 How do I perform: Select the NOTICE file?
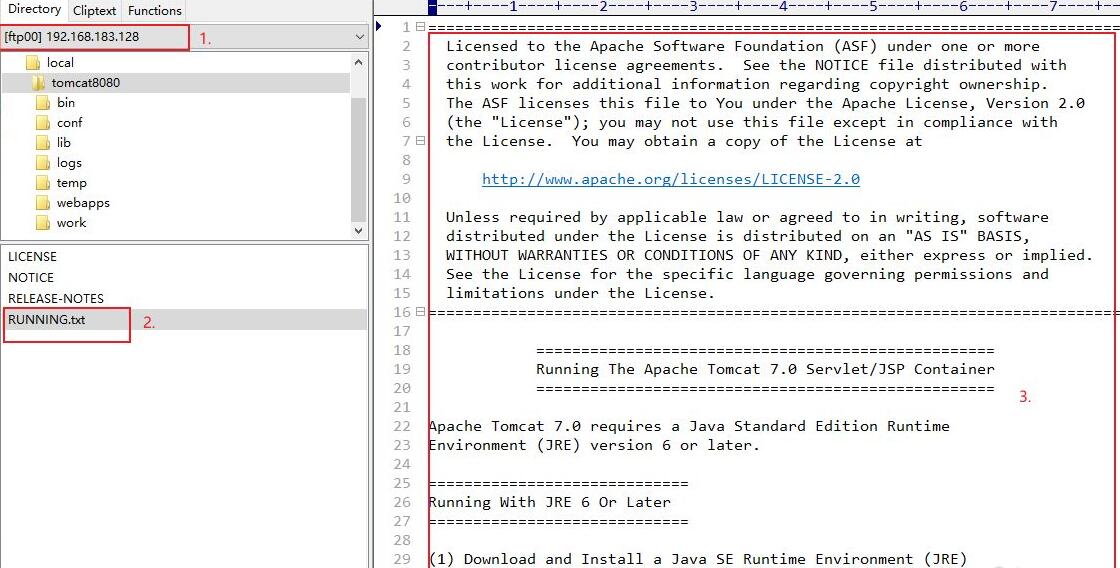(31, 277)
